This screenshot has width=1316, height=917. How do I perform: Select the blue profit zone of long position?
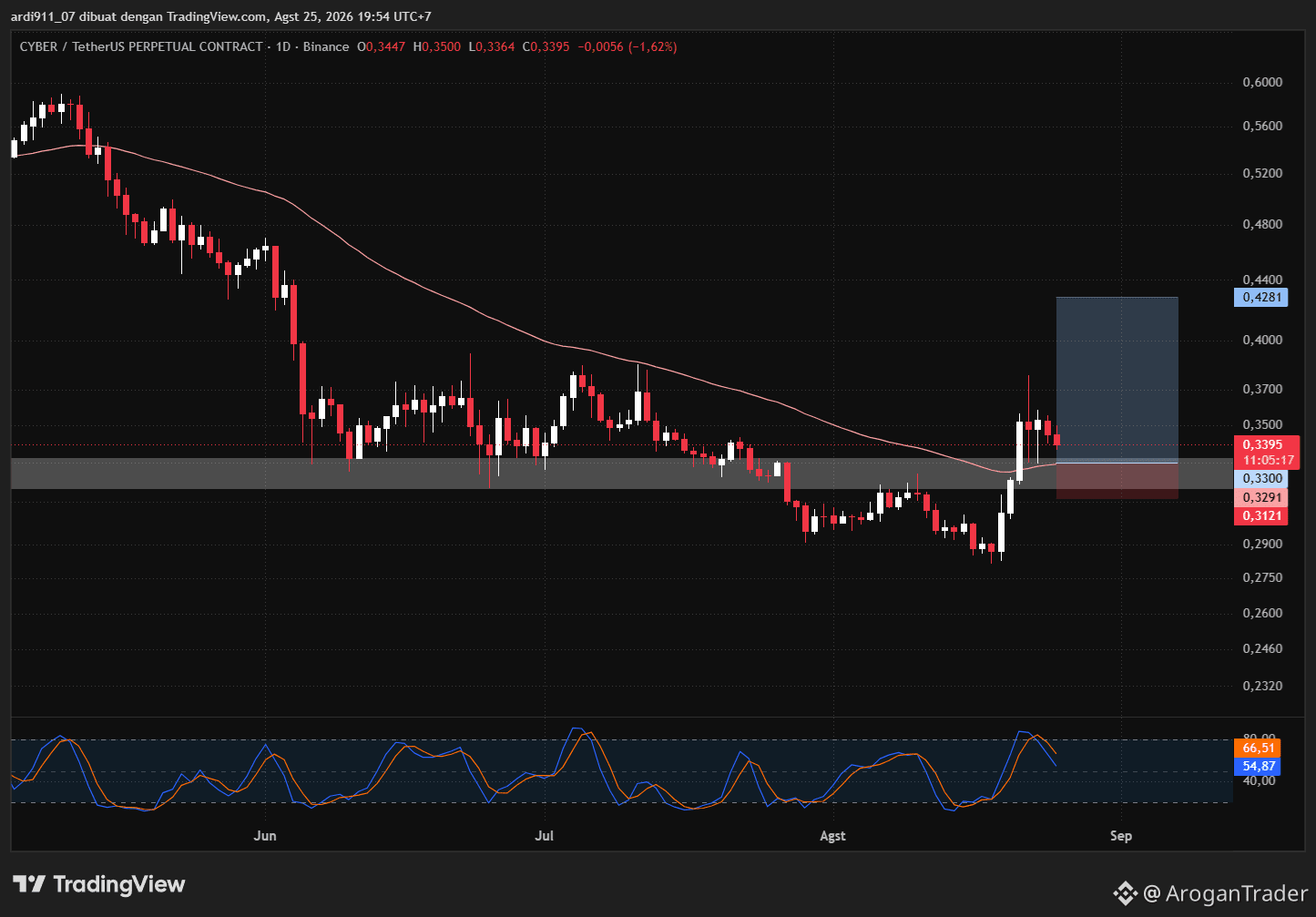click(1117, 380)
